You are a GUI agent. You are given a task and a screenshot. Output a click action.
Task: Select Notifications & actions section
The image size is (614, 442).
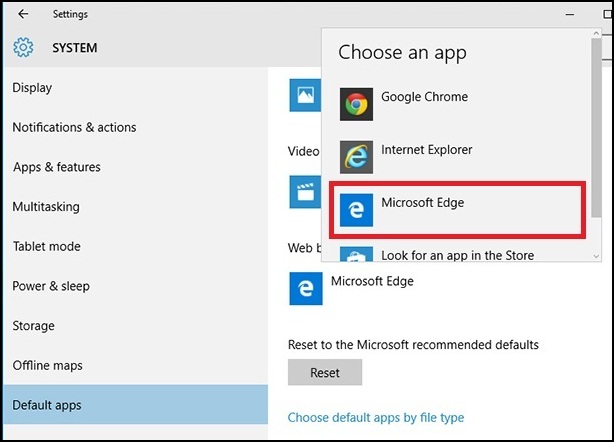[74, 127]
